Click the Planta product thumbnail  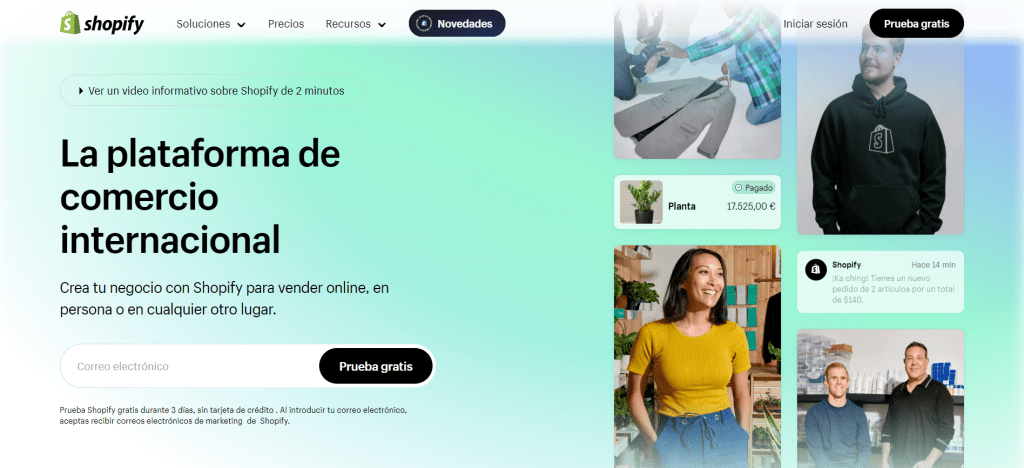click(641, 202)
